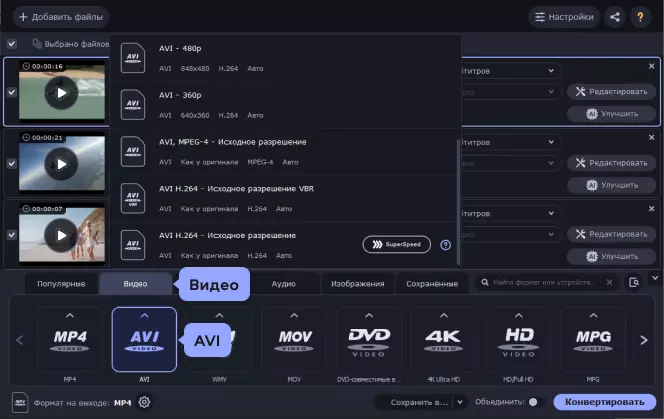The image size is (664, 419).
Task: Click Edit button for second file
Action: (611, 163)
